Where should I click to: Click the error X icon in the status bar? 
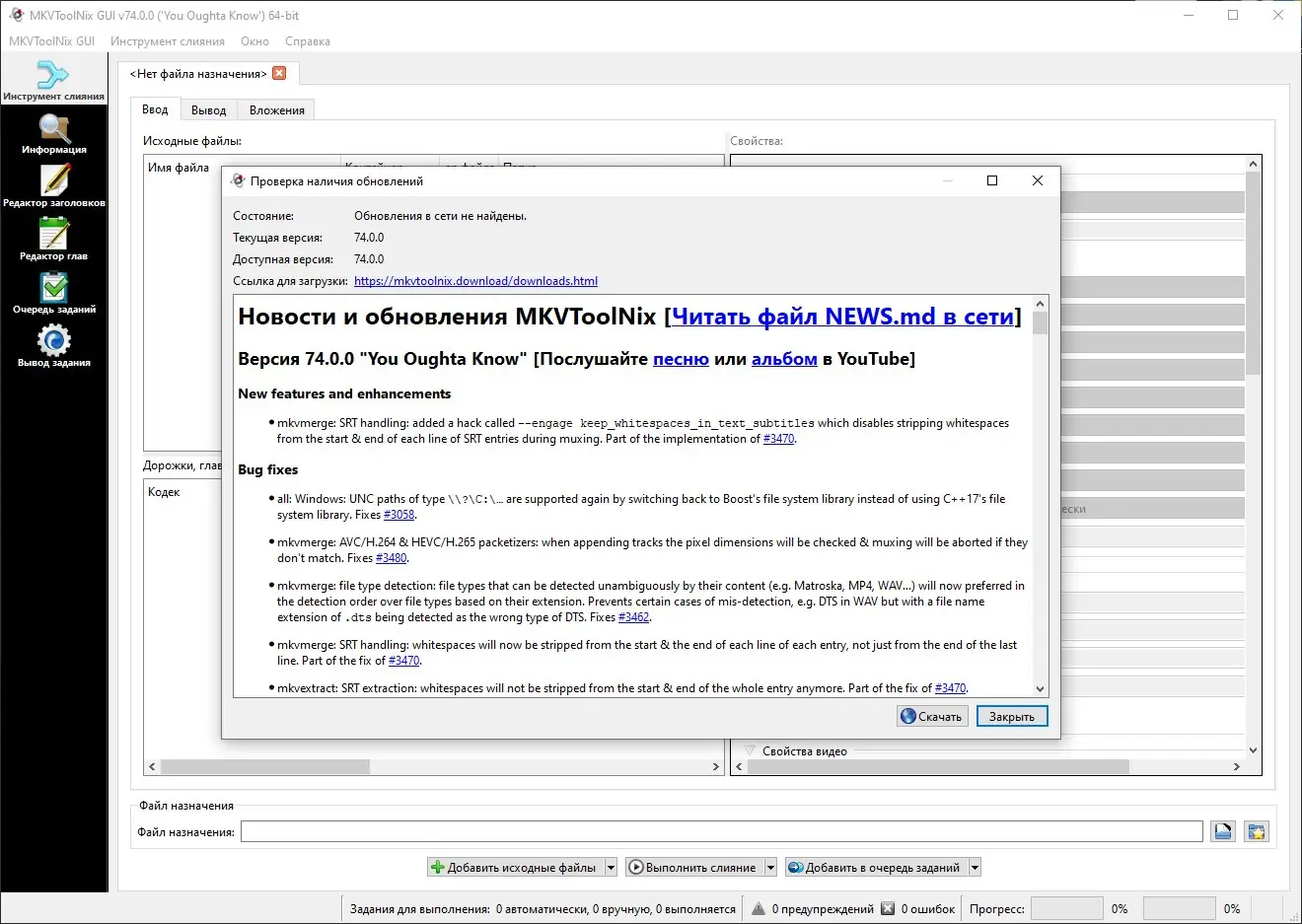pos(888,908)
